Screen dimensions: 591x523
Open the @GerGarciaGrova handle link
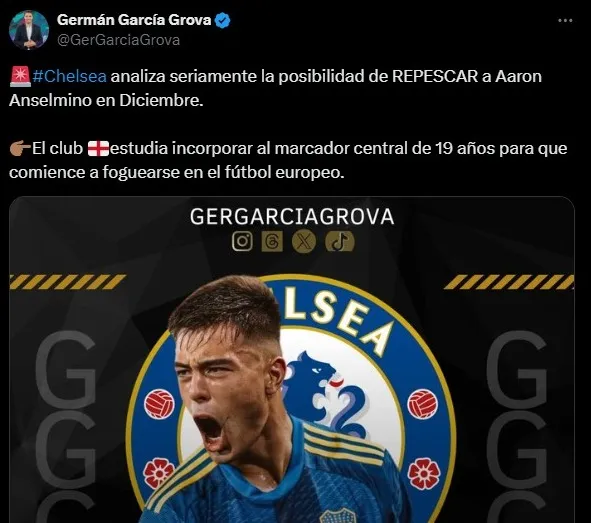pyautogui.click(x=118, y=40)
